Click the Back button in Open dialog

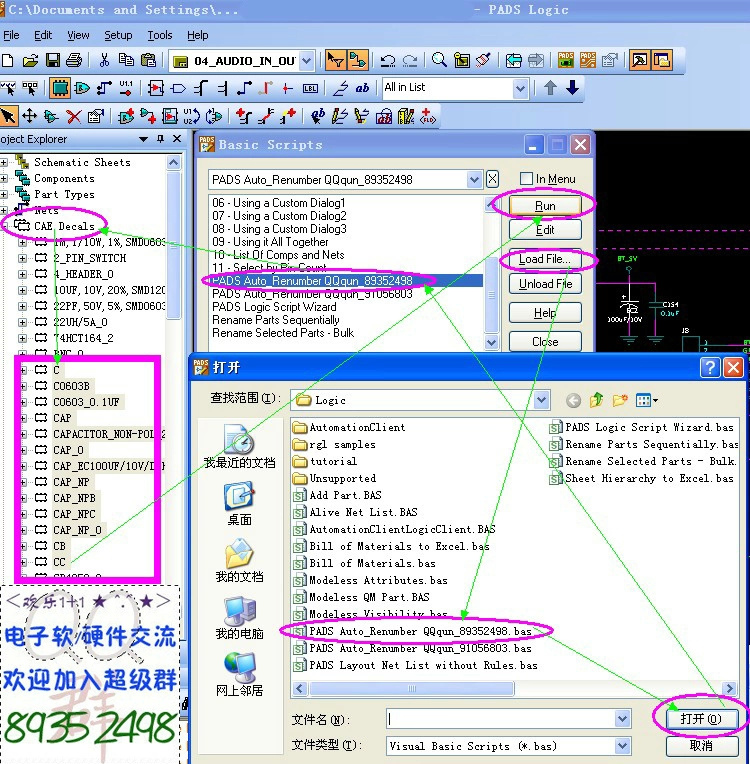(574, 401)
